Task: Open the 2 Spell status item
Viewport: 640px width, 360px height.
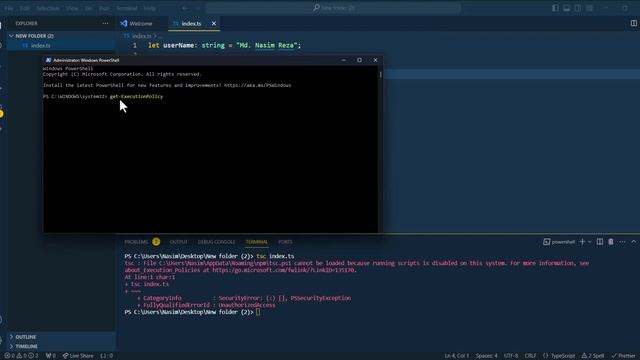Action: point(593,356)
